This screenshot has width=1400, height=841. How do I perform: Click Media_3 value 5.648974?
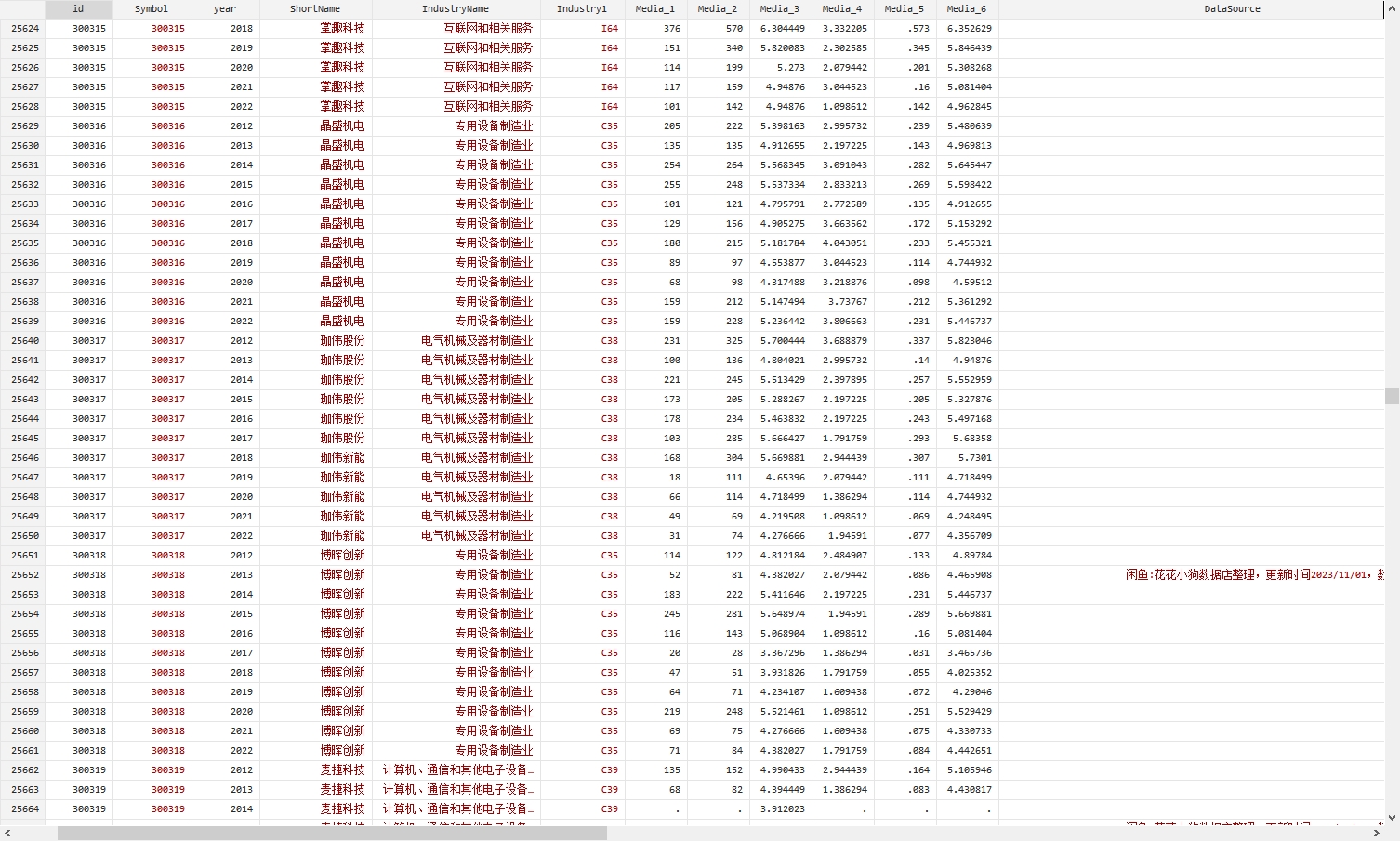pos(783,614)
